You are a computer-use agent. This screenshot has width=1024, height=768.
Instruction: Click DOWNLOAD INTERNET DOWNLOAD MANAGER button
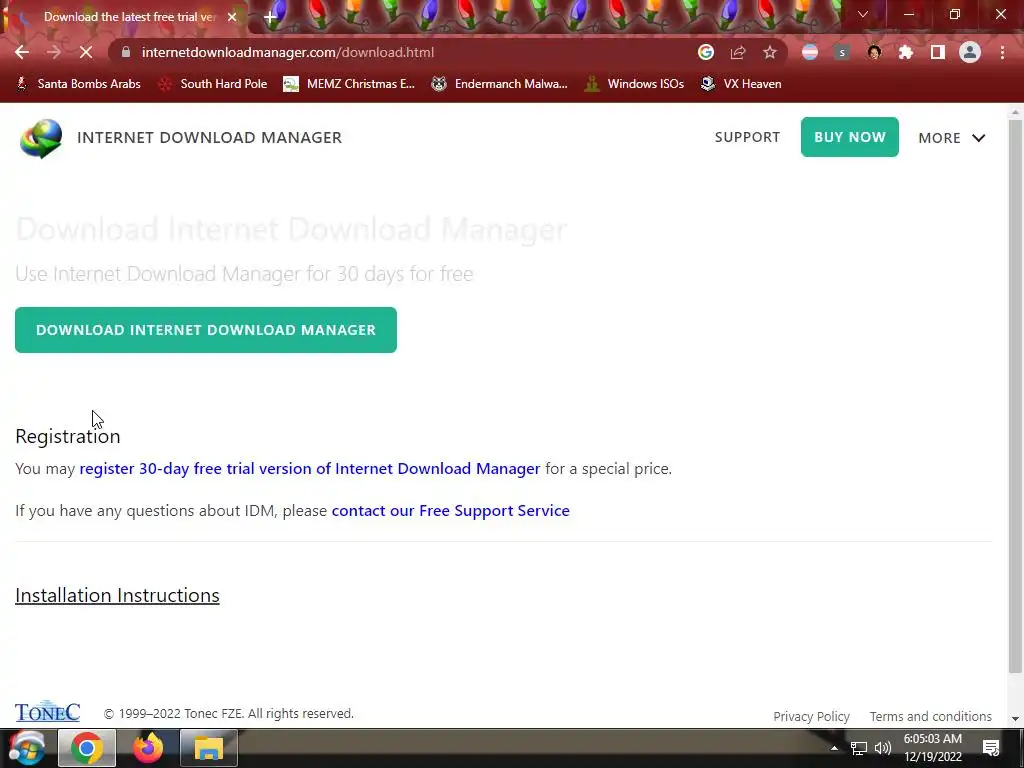click(x=206, y=330)
